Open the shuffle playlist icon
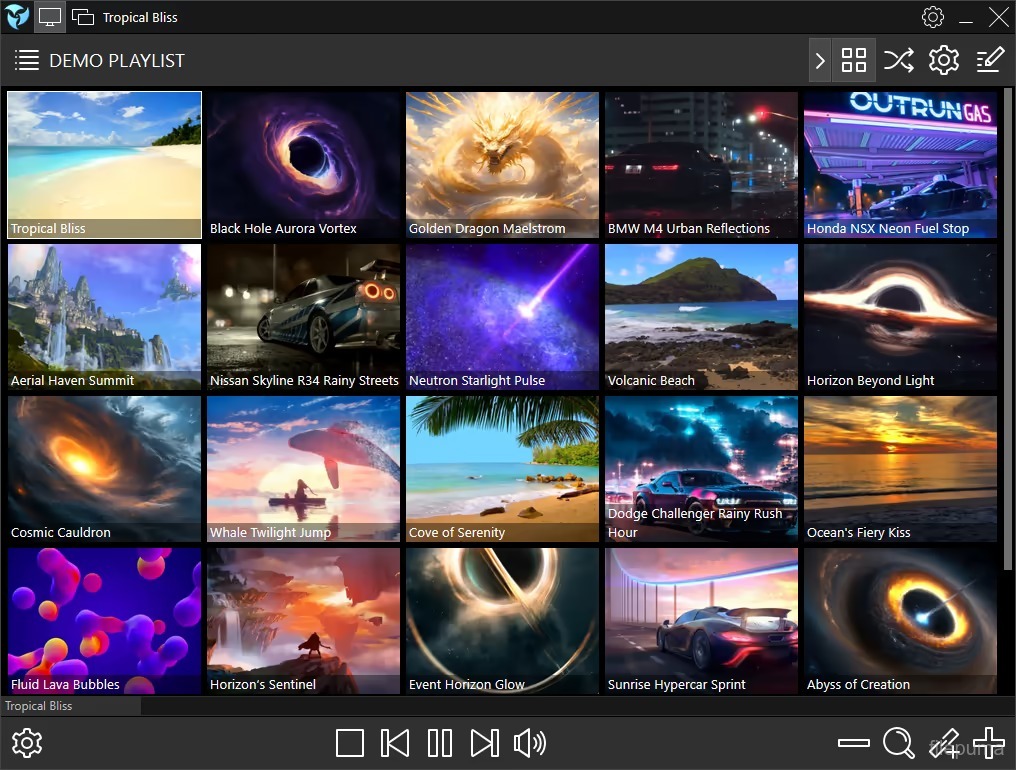The image size is (1016, 770). 898,60
